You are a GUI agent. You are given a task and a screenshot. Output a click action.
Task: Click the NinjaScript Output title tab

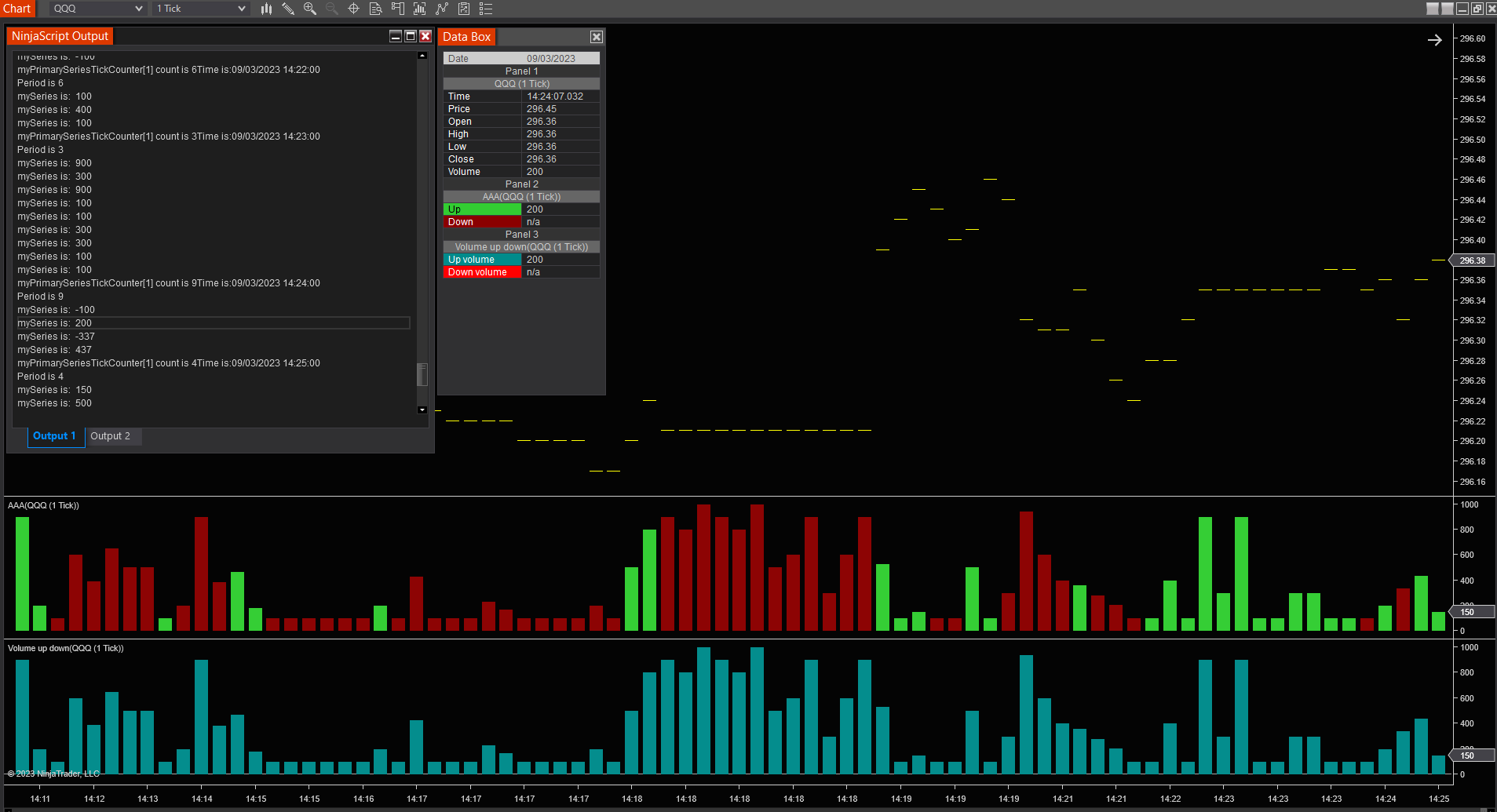pos(60,36)
